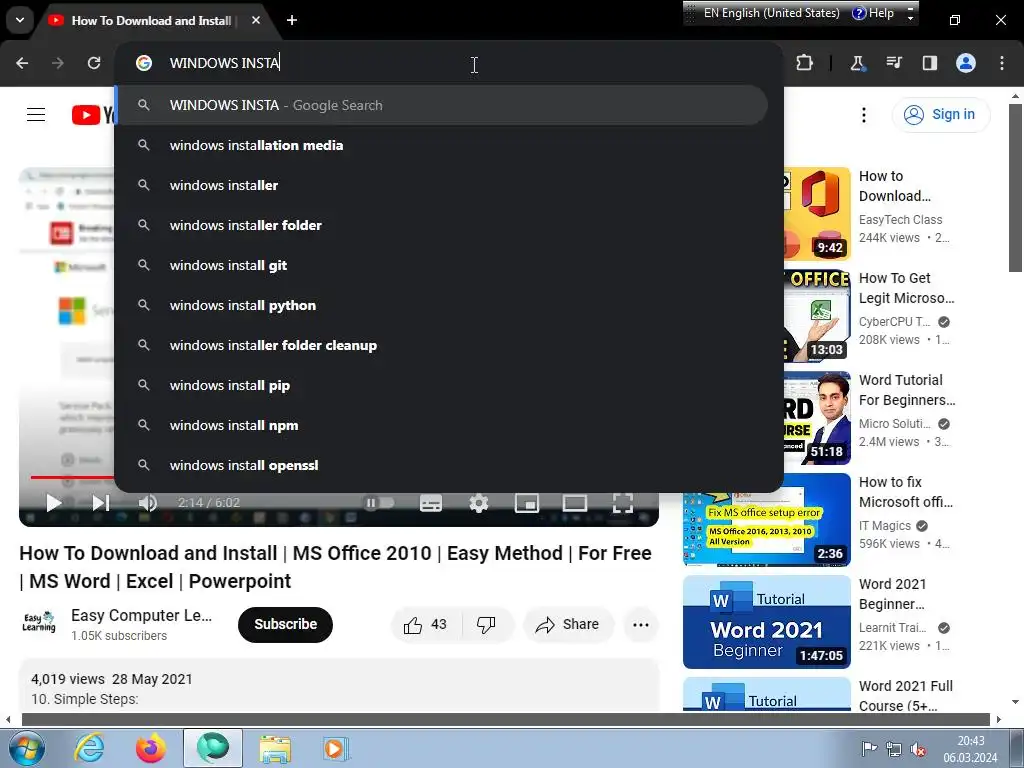Open Windows Explorer folder on taskbar
This screenshot has height=768, width=1024.
point(275,748)
